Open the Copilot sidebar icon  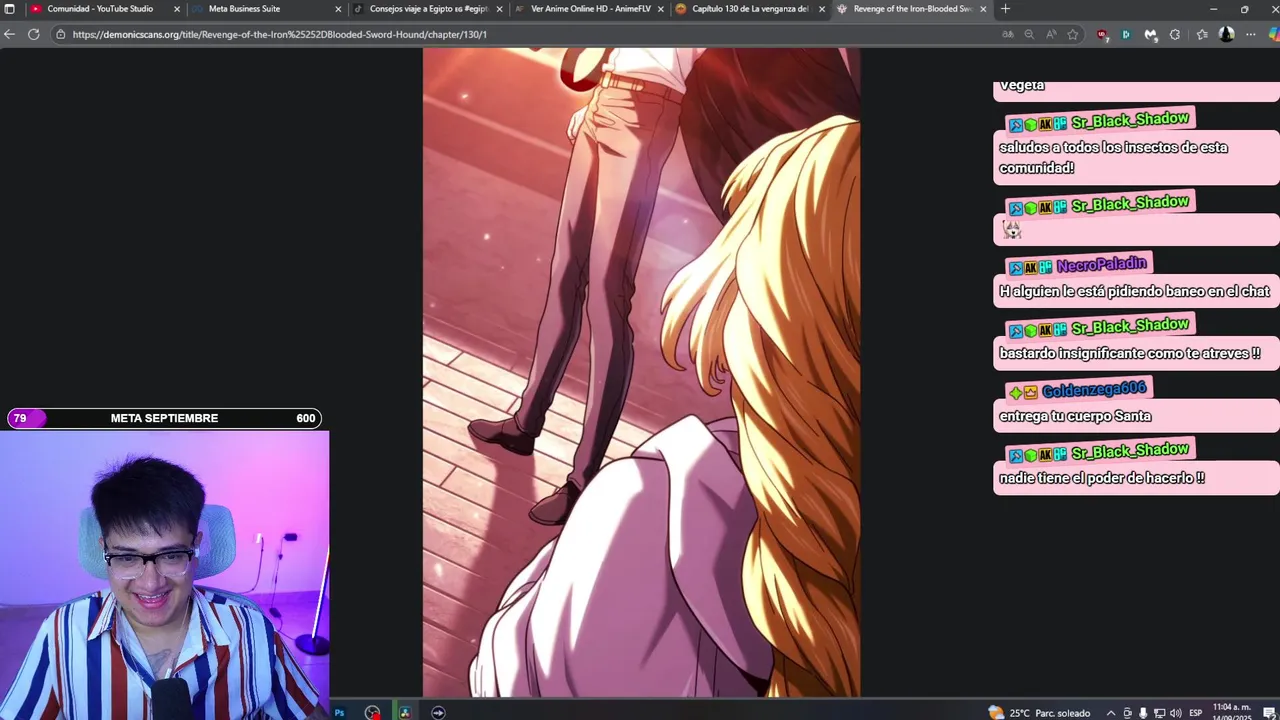1274,34
